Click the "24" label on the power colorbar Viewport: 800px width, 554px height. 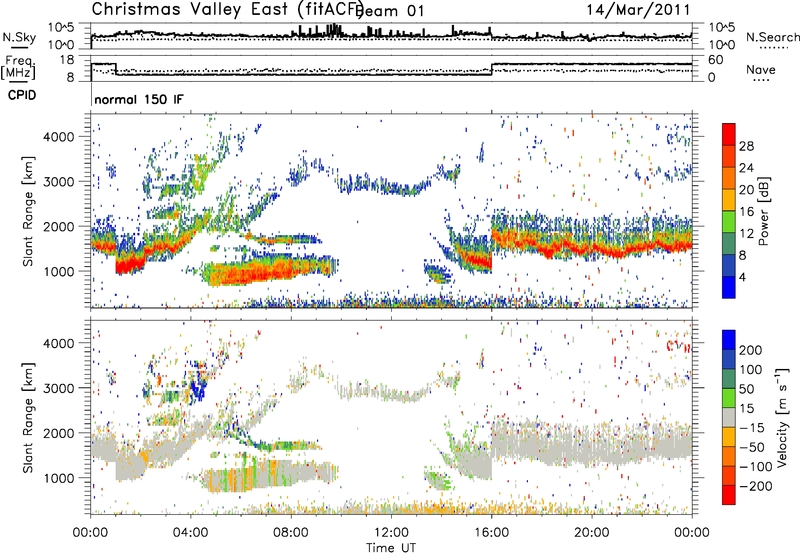click(746, 168)
